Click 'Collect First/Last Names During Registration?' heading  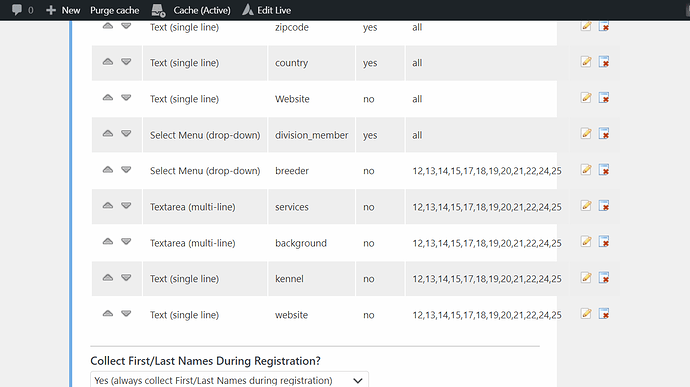click(x=206, y=361)
